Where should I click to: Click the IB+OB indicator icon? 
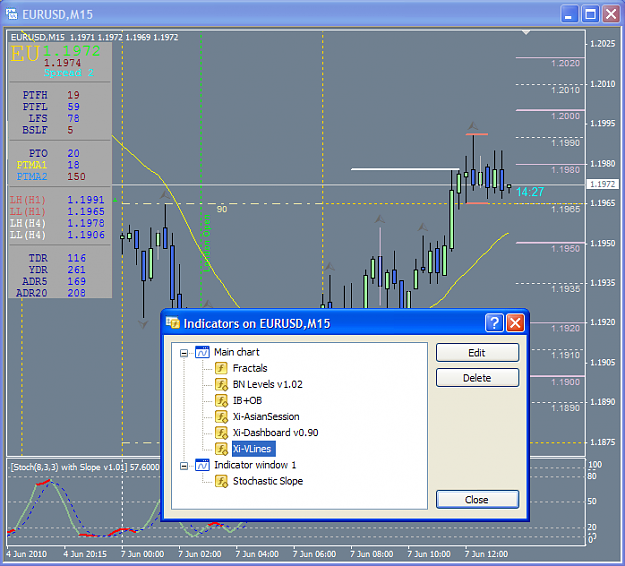(221, 400)
